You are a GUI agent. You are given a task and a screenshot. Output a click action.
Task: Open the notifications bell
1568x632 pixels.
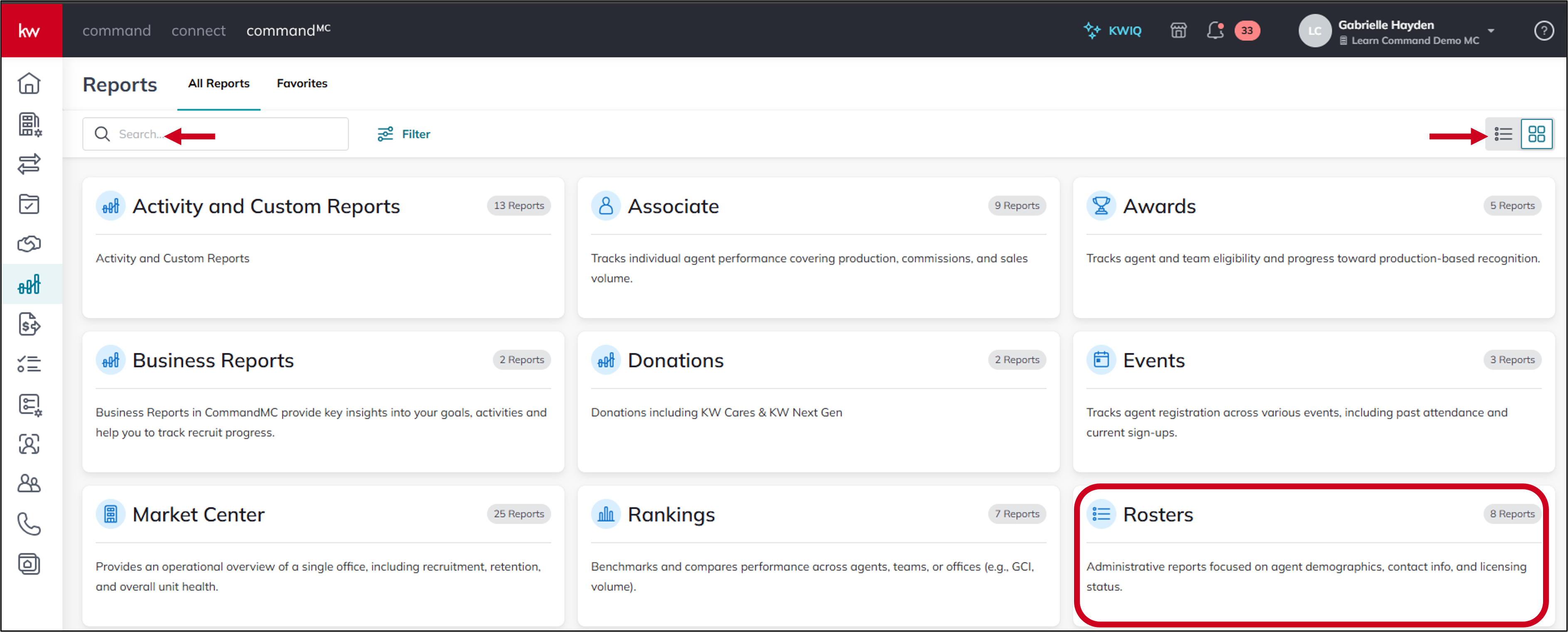click(x=1215, y=30)
